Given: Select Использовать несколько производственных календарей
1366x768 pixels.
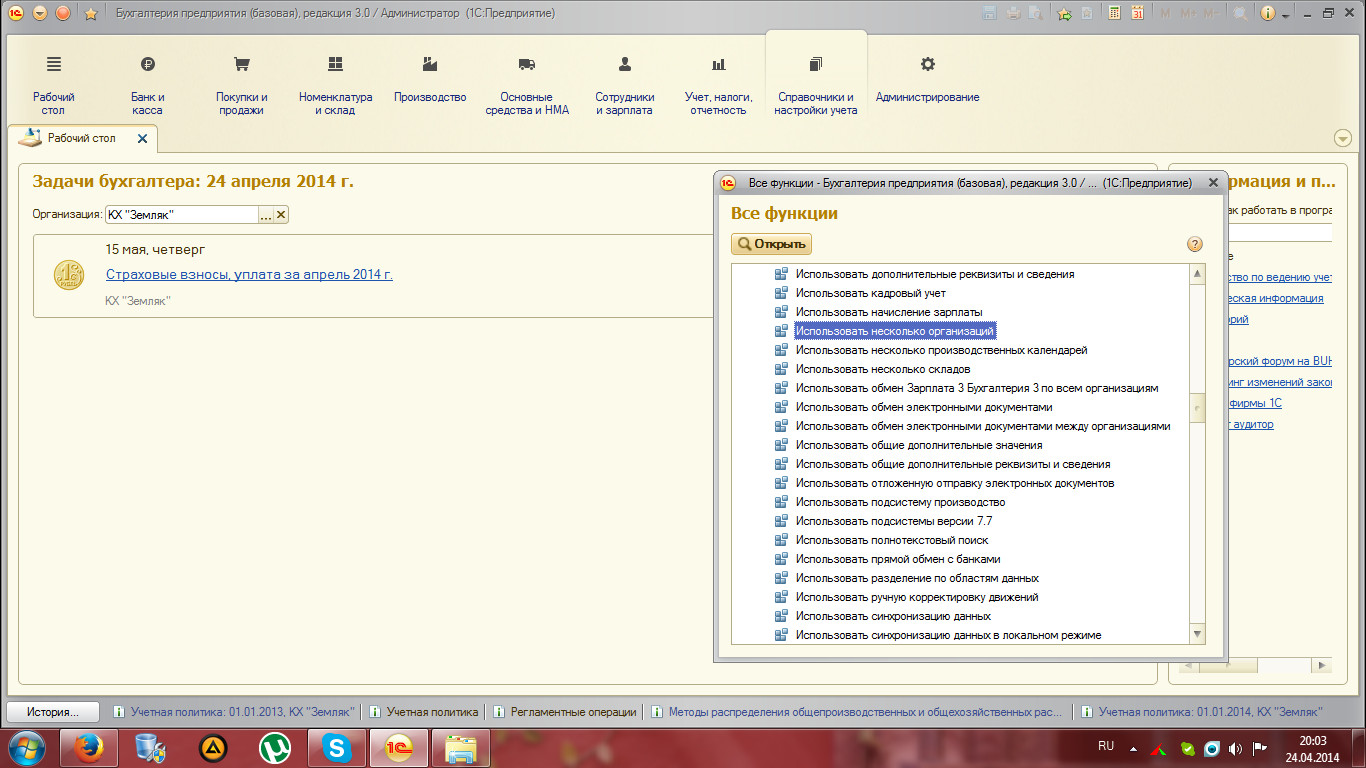Looking at the screenshot, I should 941,350.
